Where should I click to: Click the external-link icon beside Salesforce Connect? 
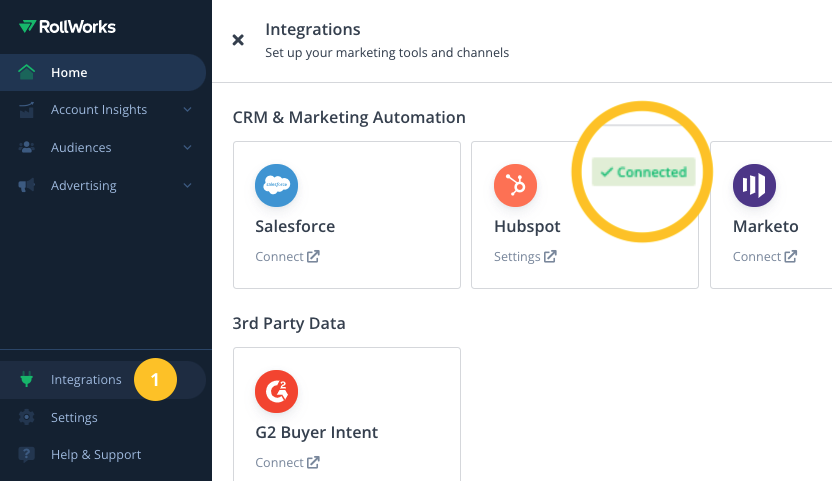pyautogui.click(x=313, y=256)
